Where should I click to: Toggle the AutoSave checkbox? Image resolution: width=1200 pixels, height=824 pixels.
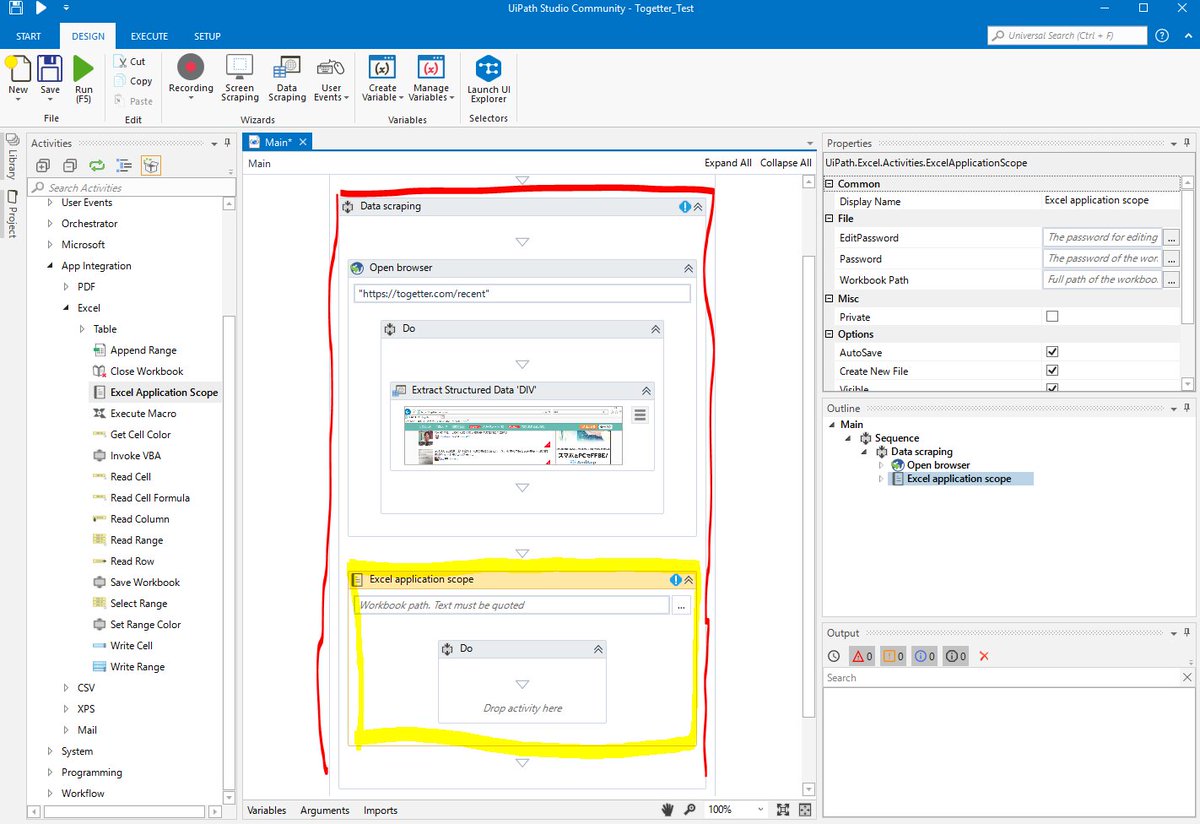point(1051,352)
